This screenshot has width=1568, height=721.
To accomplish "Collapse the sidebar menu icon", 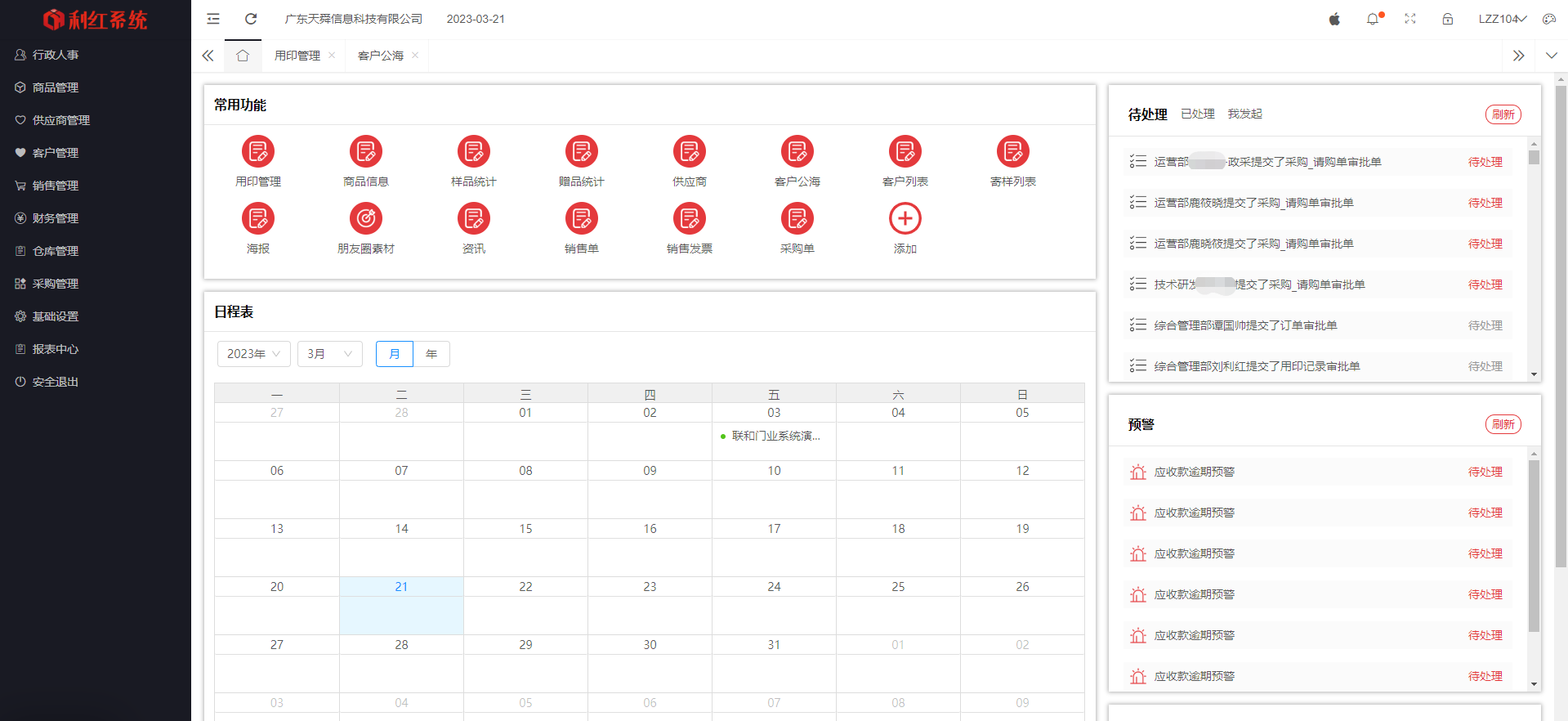I will point(213,19).
